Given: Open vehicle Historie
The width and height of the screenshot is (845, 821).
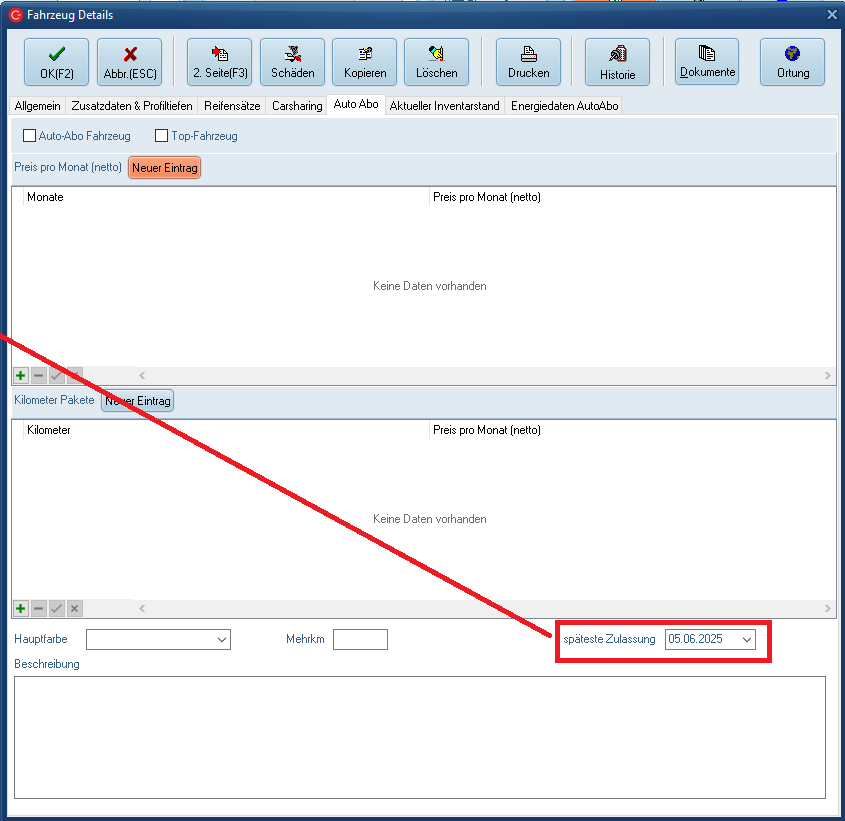Looking at the screenshot, I should [617, 62].
